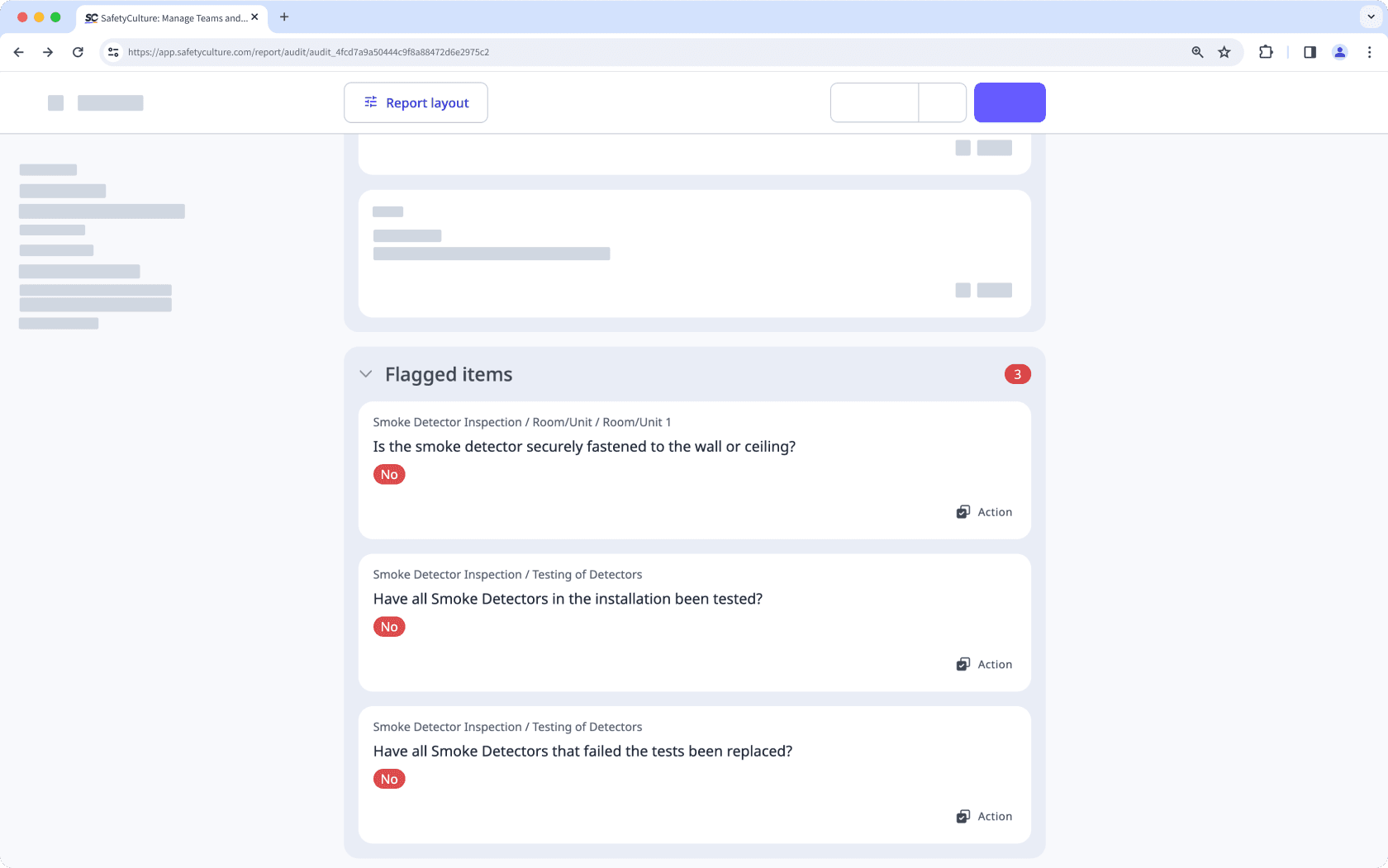Bookmark this page with the star icon
This screenshot has height=868, width=1388.
(1224, 52)
